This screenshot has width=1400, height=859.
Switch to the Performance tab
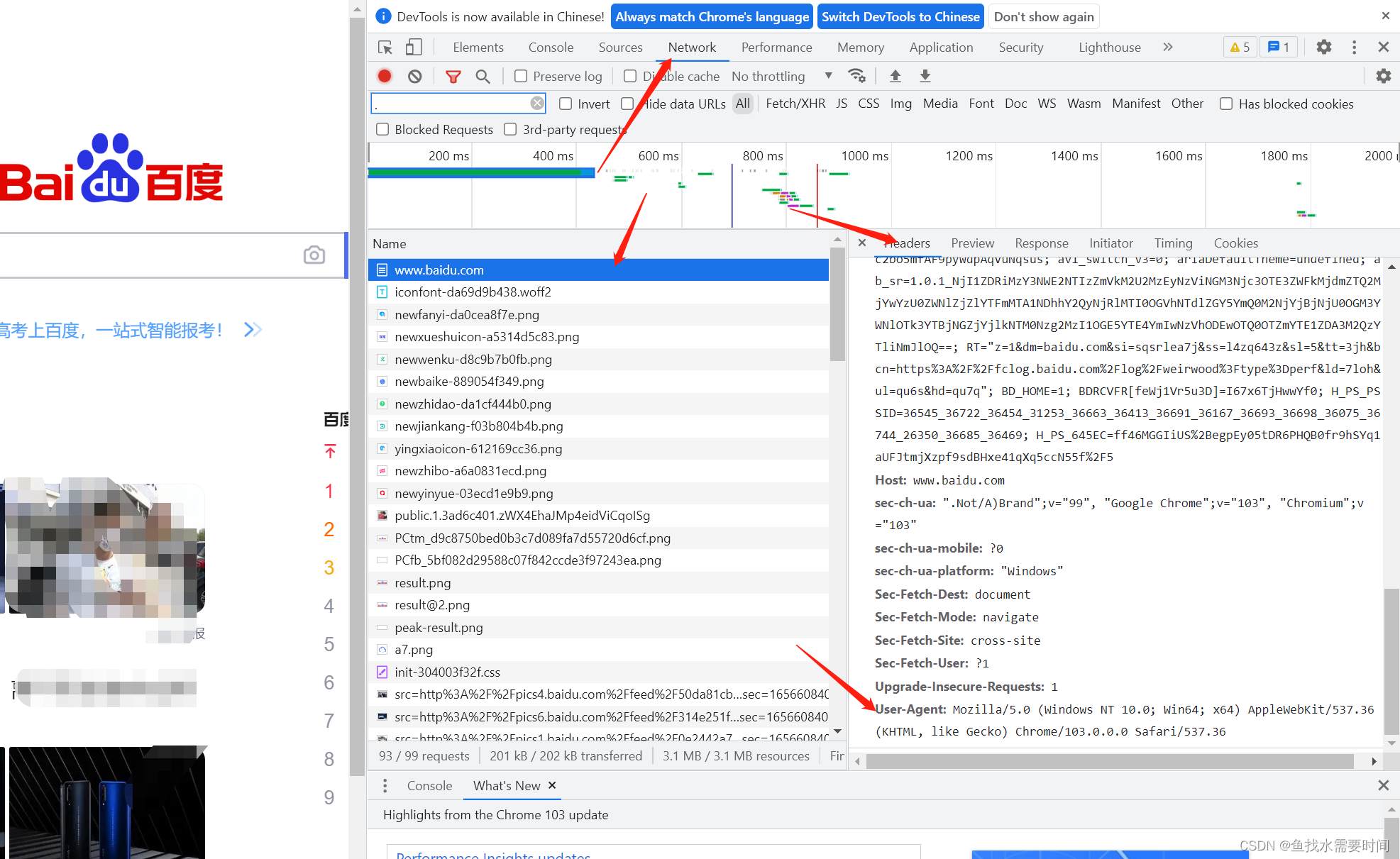(x=776, y=48)
